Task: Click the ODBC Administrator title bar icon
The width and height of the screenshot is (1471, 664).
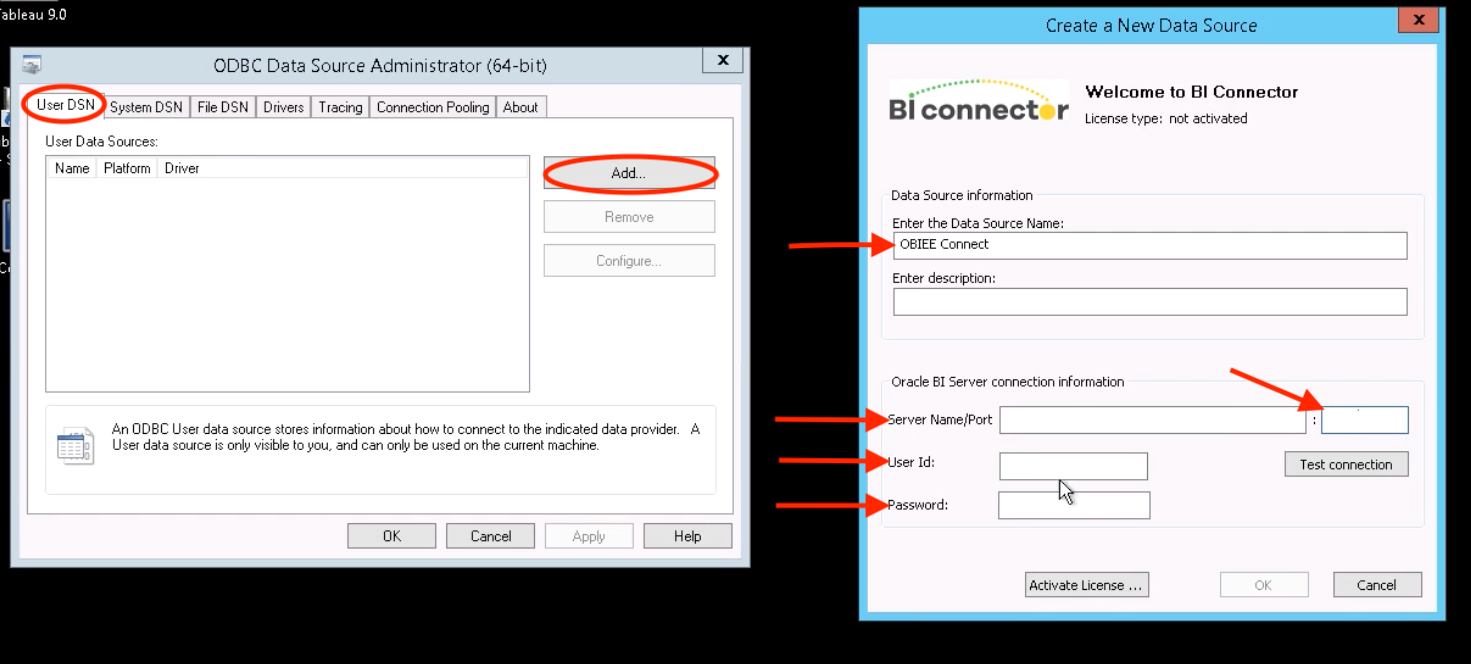Action: (32, 65)
